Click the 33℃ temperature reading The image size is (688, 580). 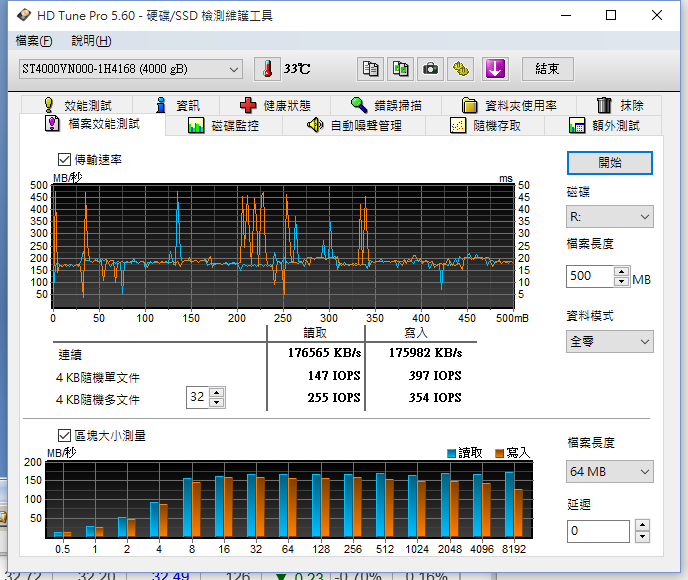click(x=297, y=69)
